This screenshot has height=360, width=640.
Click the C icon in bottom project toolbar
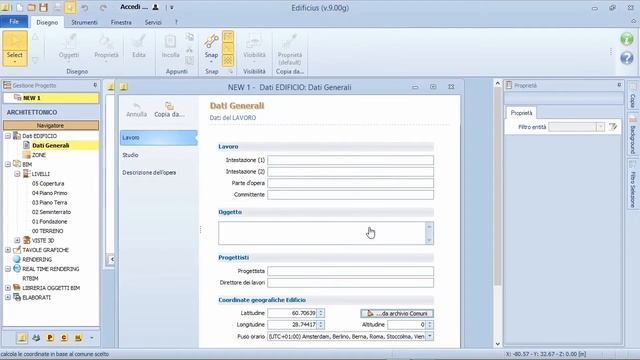(64, 338)
